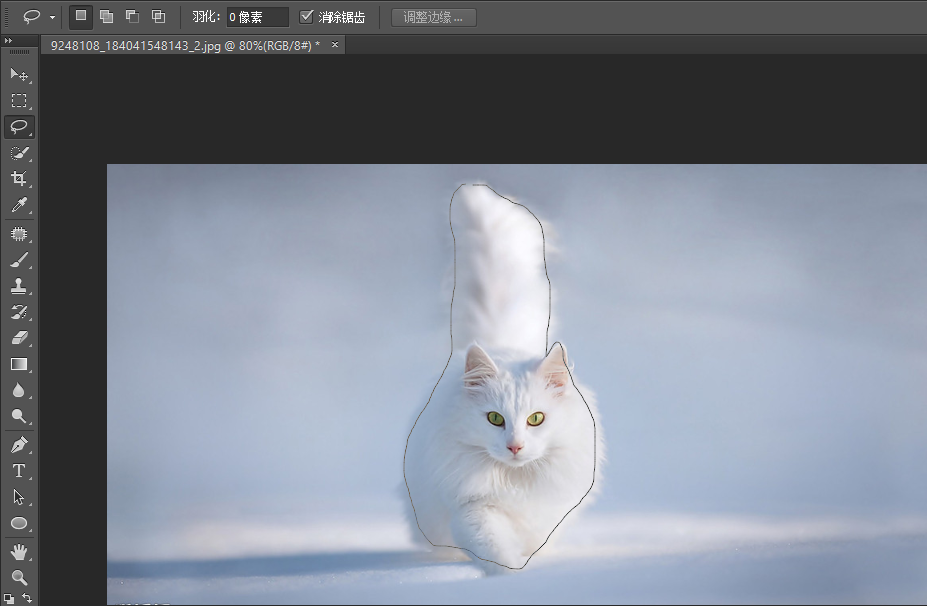Select the Clone Stamp tool
The image size is (927, 606).
(x=19, y=286)
